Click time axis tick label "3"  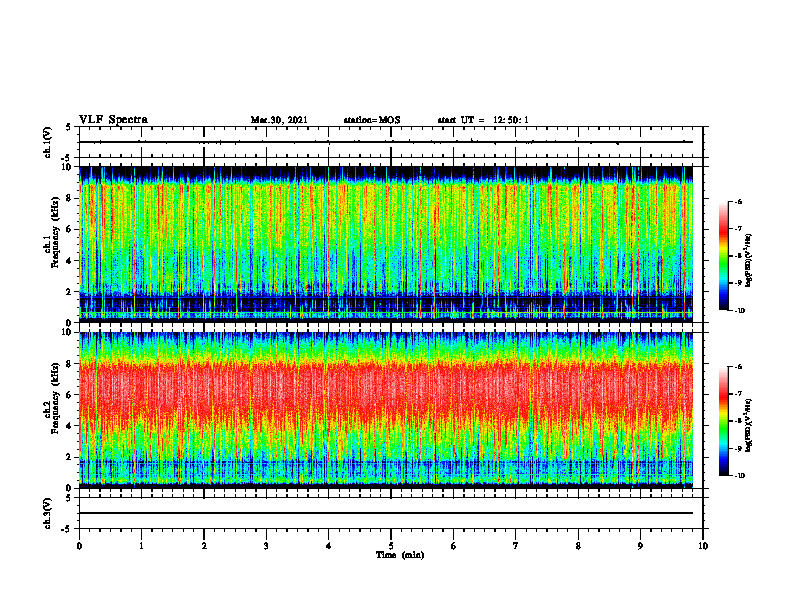point(266,546)
